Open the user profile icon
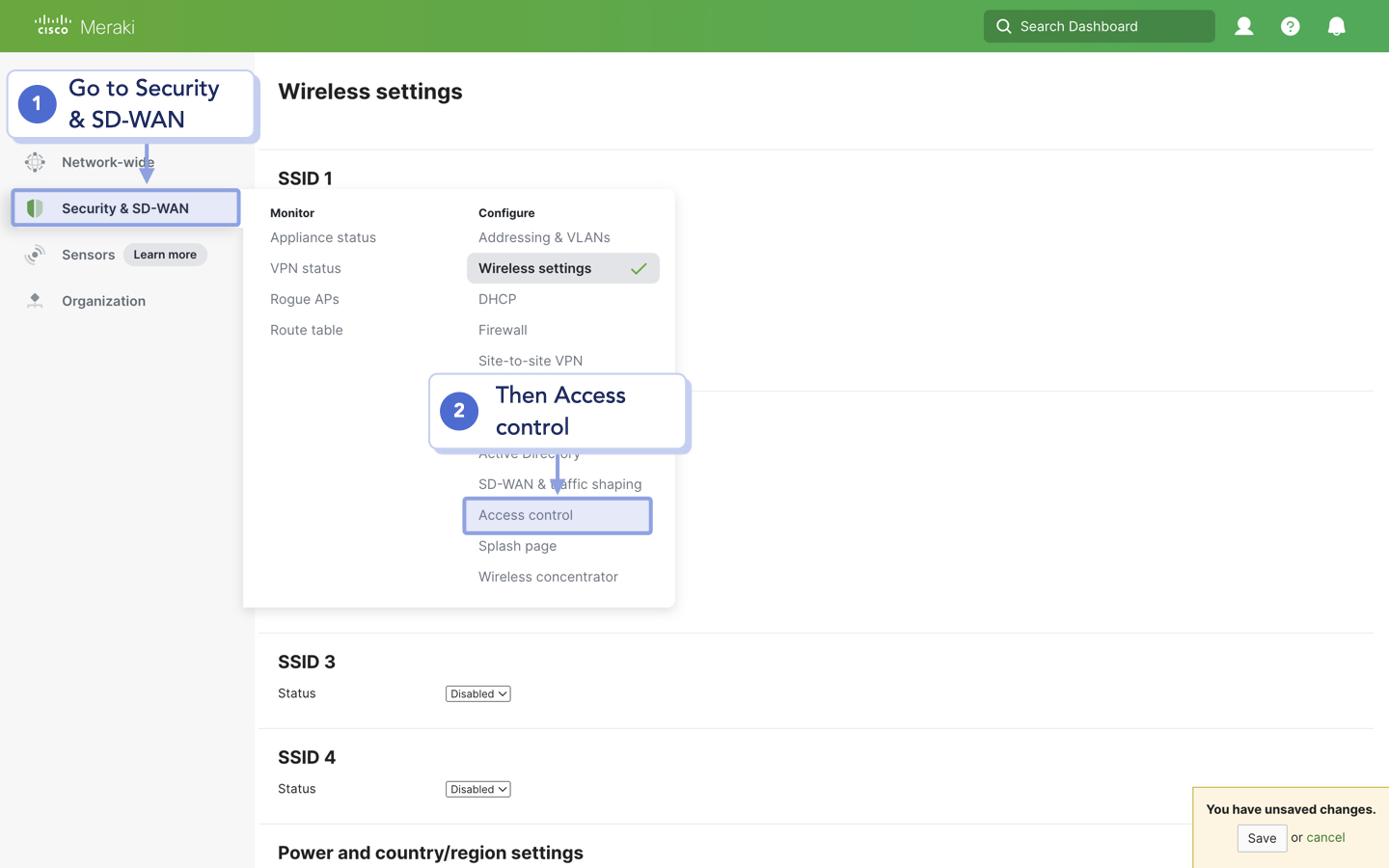 pyautogui.click(x=1243, y=26)
